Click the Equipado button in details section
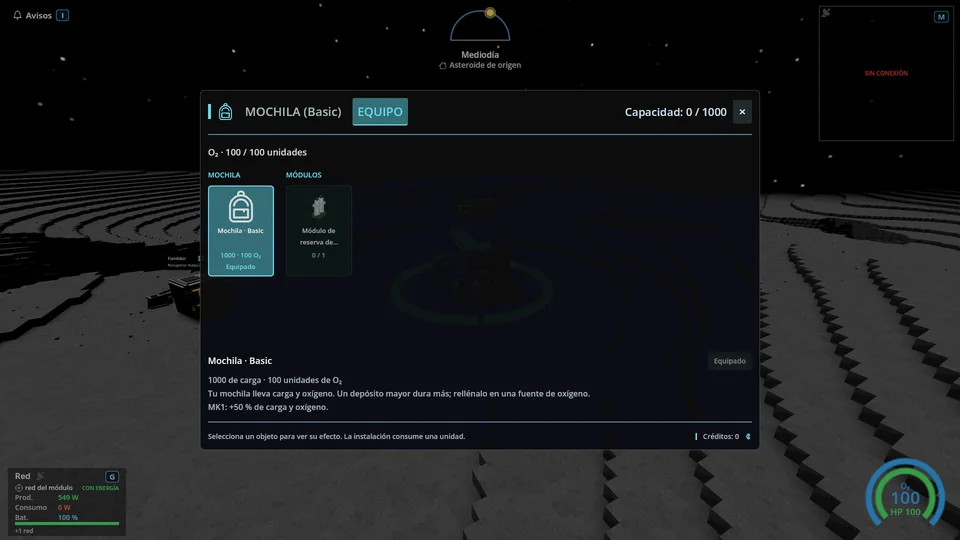The width and height of the screenshot is (960, 540). [x=729, y=361]
